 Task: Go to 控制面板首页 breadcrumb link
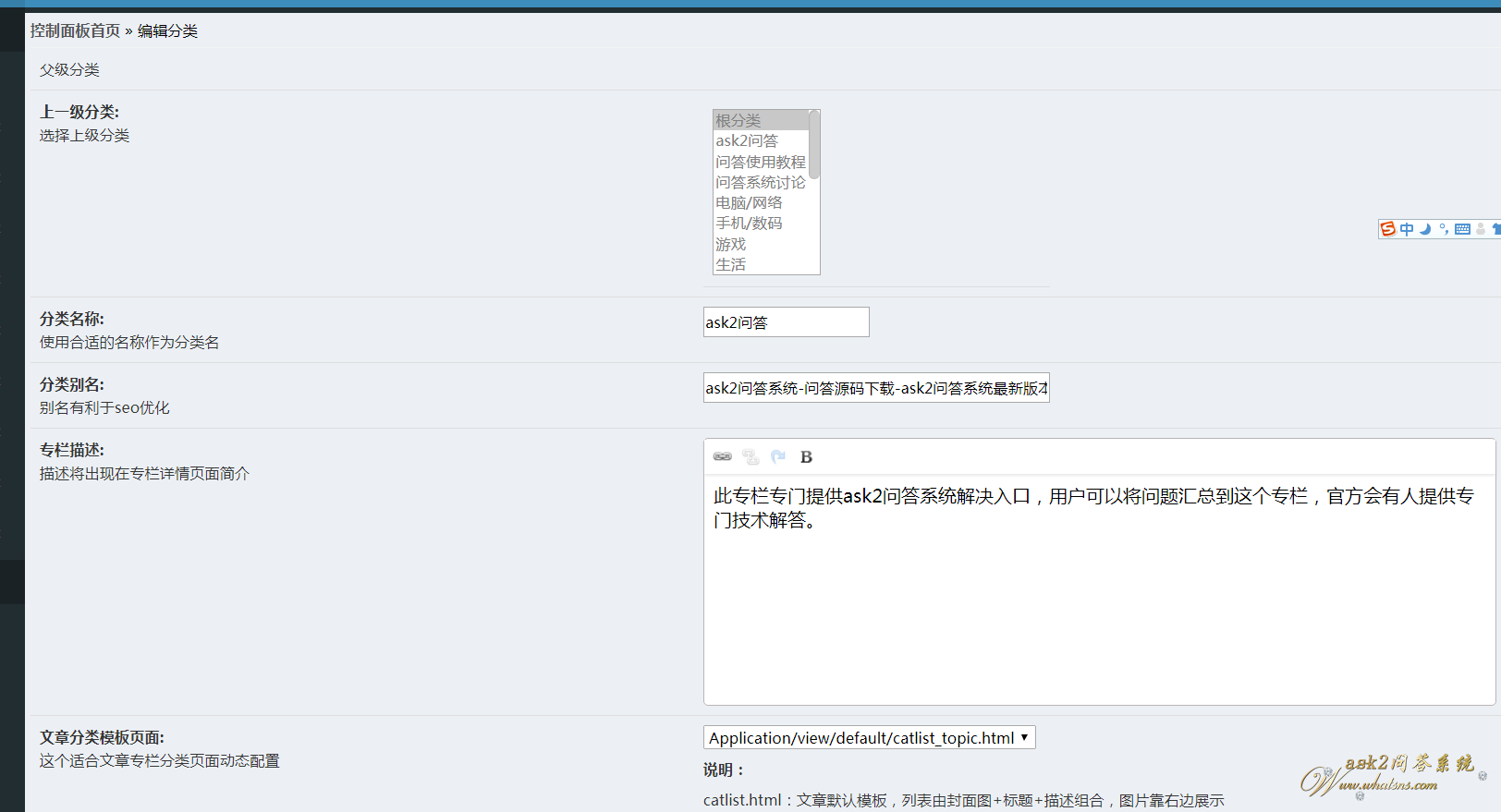[x=75, y=30]
